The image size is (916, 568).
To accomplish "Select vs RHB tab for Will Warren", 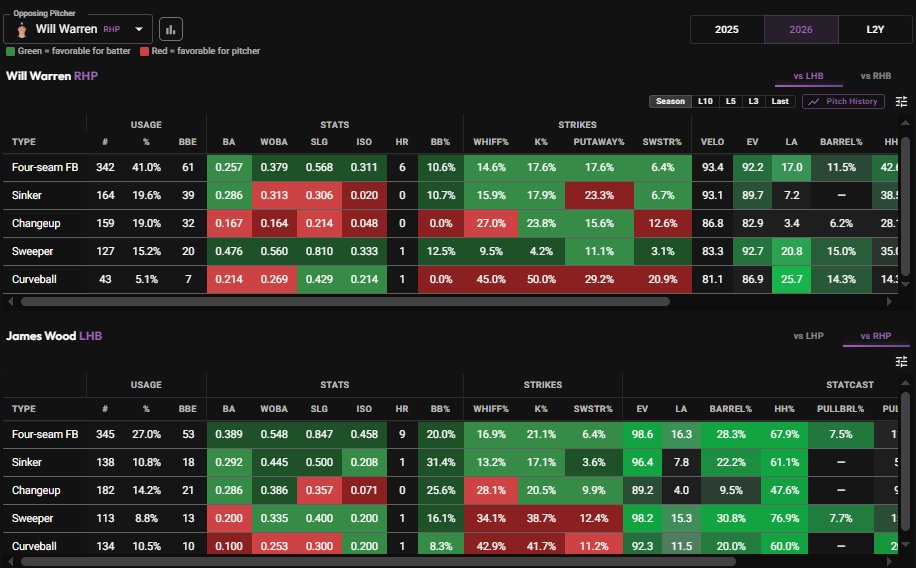I will (876, 76).
